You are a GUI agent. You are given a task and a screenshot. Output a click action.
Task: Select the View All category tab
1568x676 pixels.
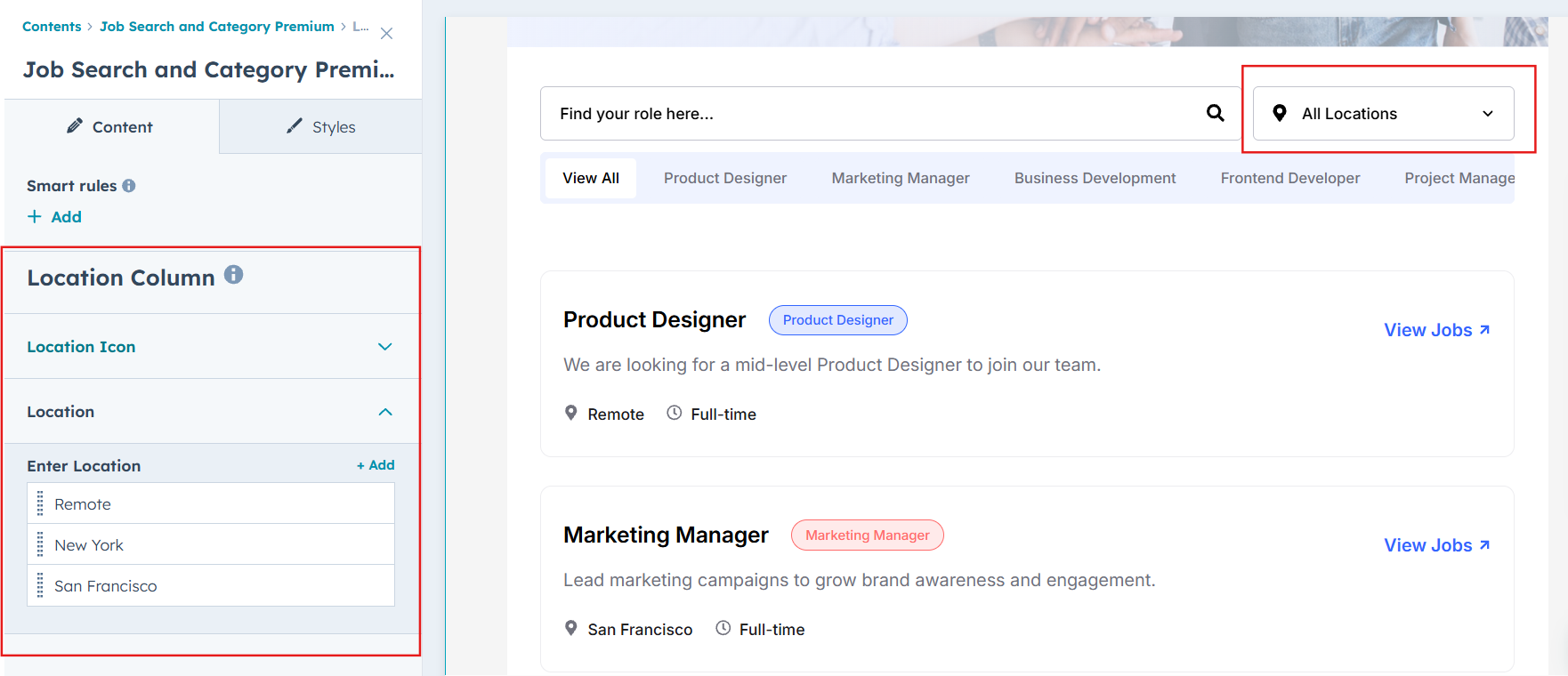click(x=590, y=178)
